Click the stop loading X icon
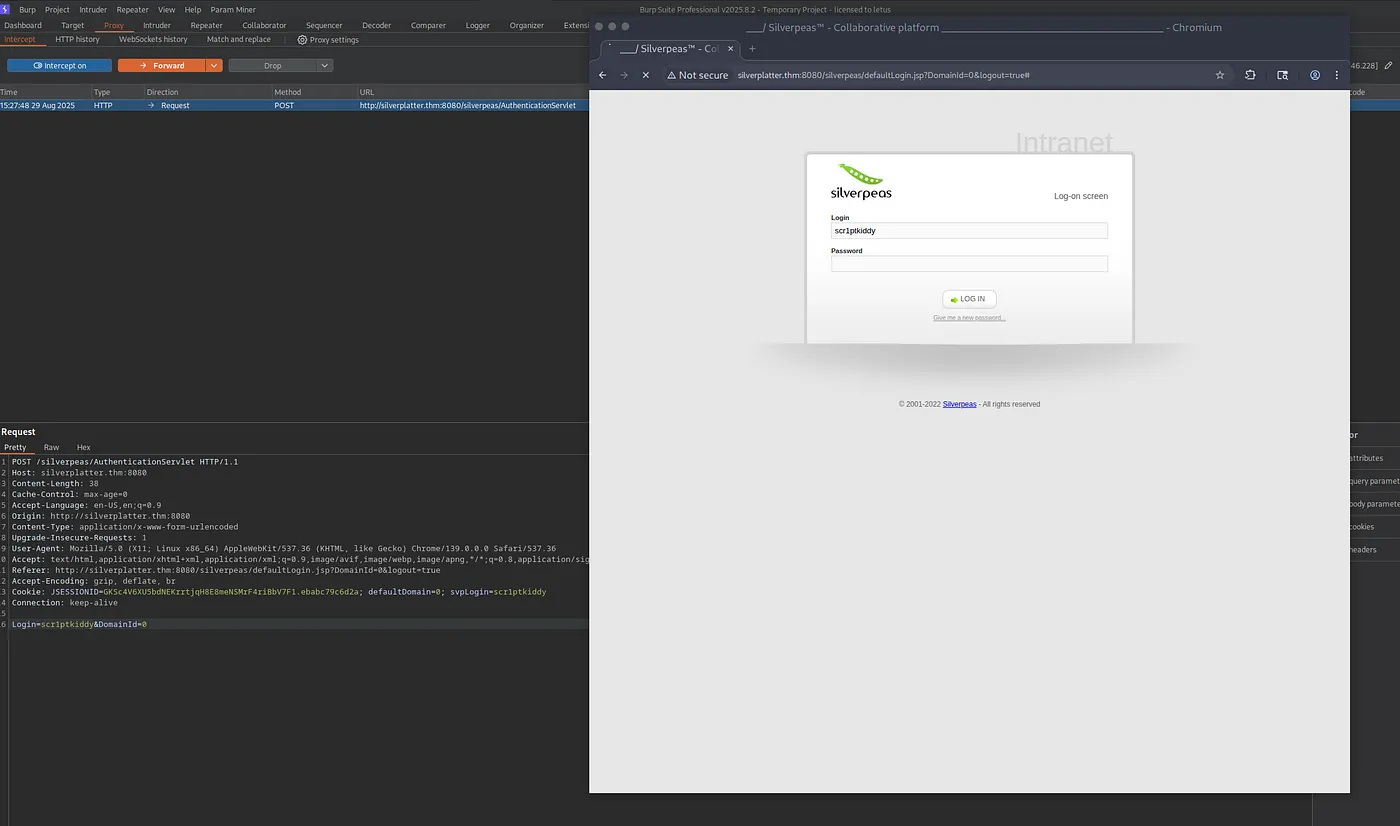The height and width of the screenshot is (826, 1400). point(645,75)
